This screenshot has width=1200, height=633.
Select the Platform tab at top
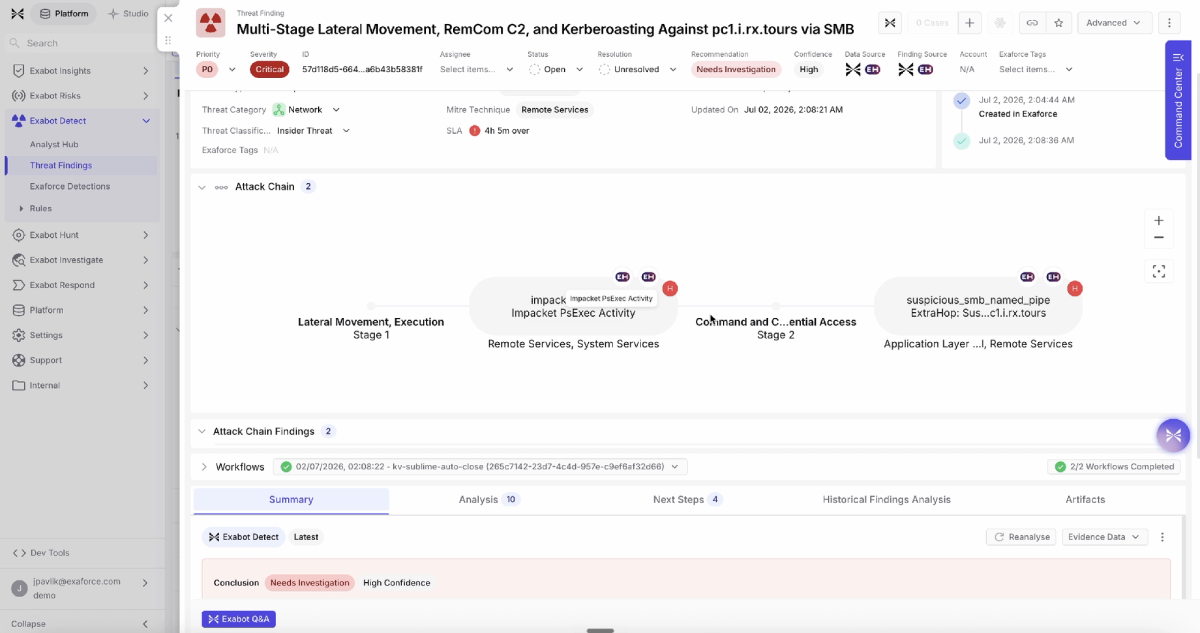[64, 14]
